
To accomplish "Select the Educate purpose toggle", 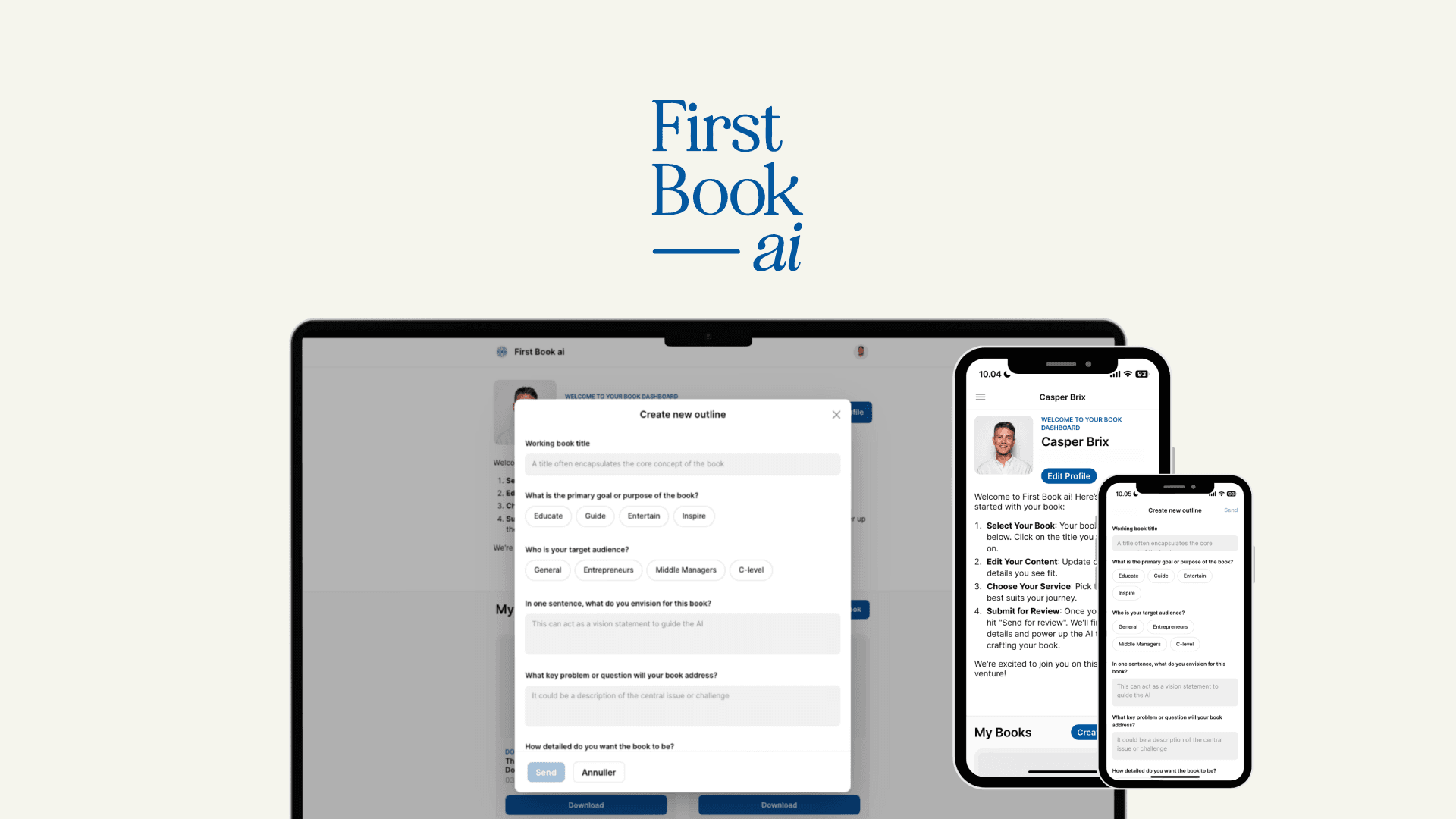I will (x=548, y=516).
